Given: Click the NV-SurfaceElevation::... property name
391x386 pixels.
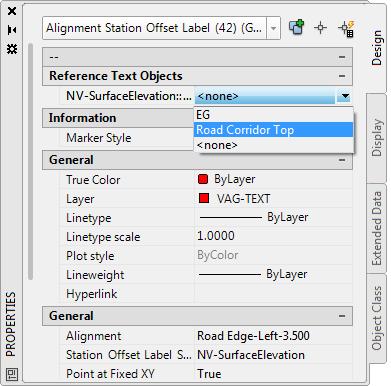Looking at the screenshot, I should pyautogui.click(x=129, y=96).
